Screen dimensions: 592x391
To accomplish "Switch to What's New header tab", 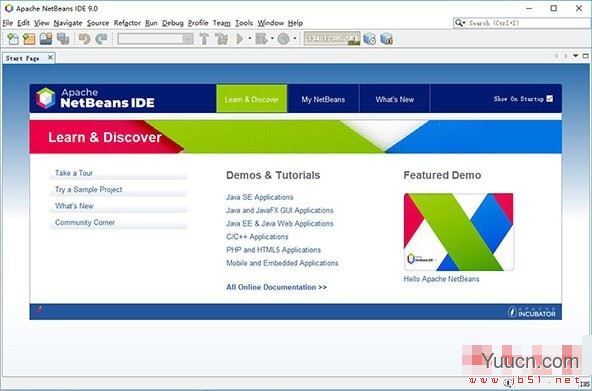I will tap(395, 99).
